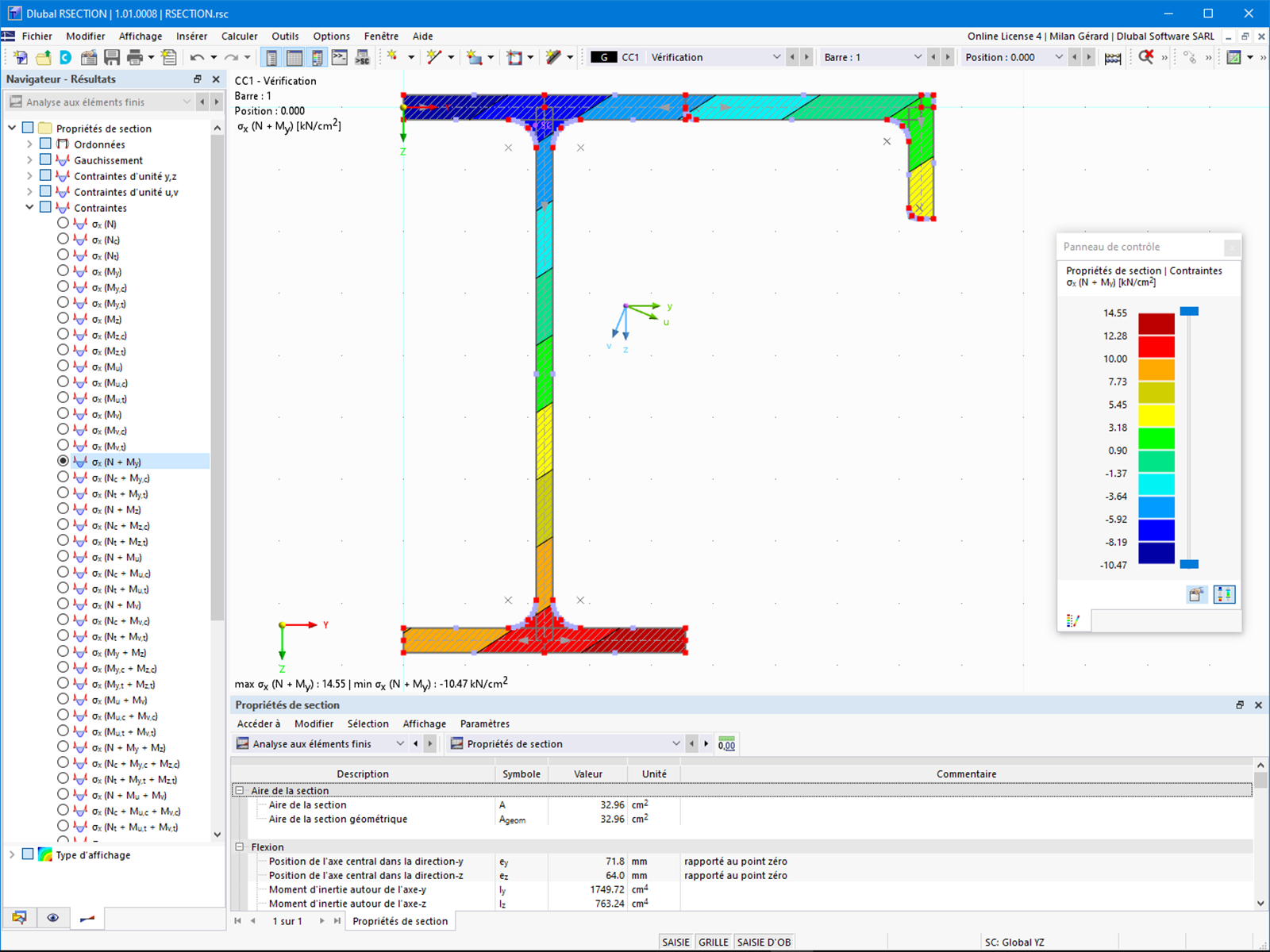The height and width of the screenshot is (952, 1270).
Task: Open the console window icon
Action: [x=340, y=57]
